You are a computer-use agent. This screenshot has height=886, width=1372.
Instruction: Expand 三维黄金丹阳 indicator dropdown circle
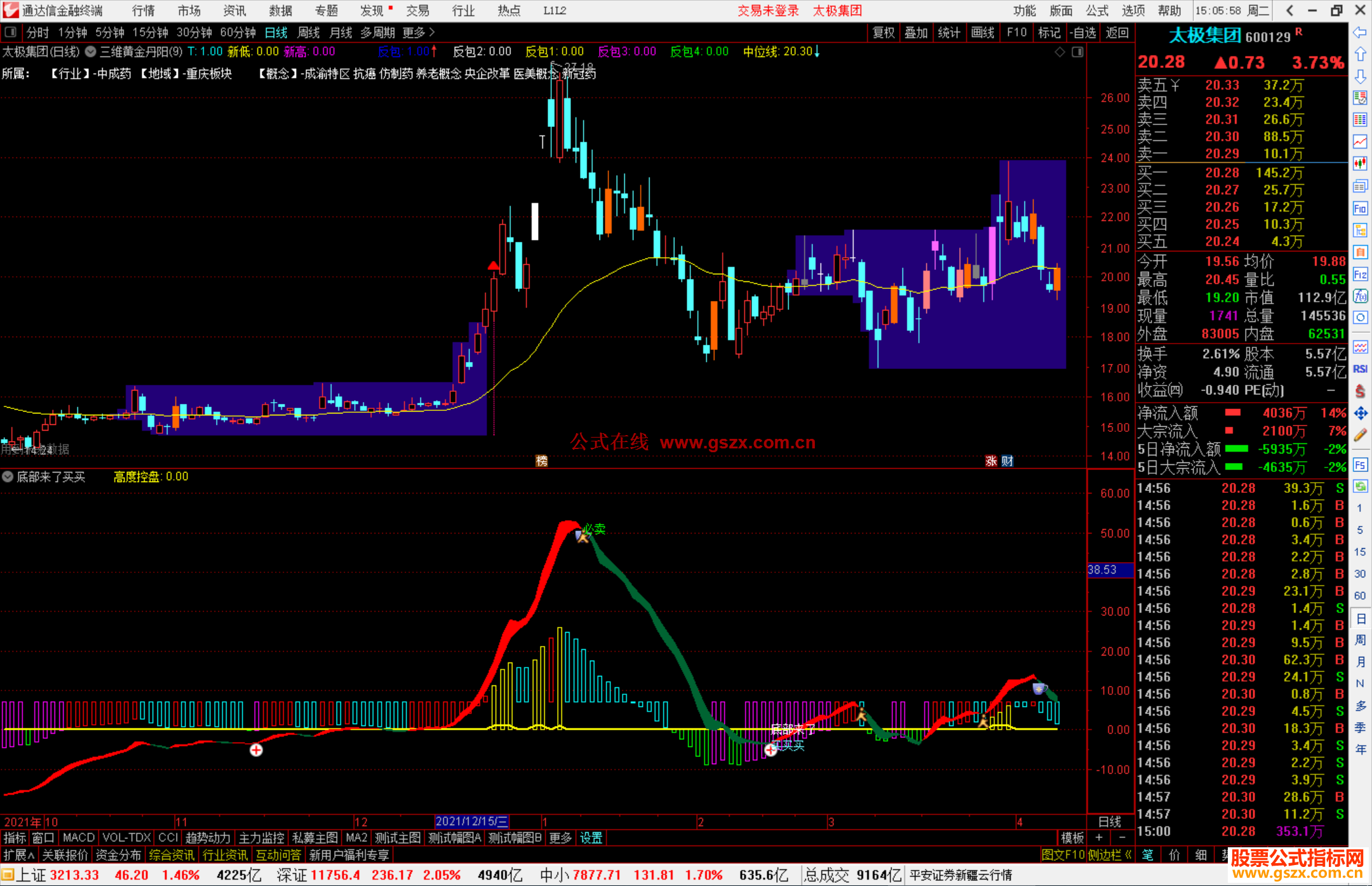tap(91, 52)
